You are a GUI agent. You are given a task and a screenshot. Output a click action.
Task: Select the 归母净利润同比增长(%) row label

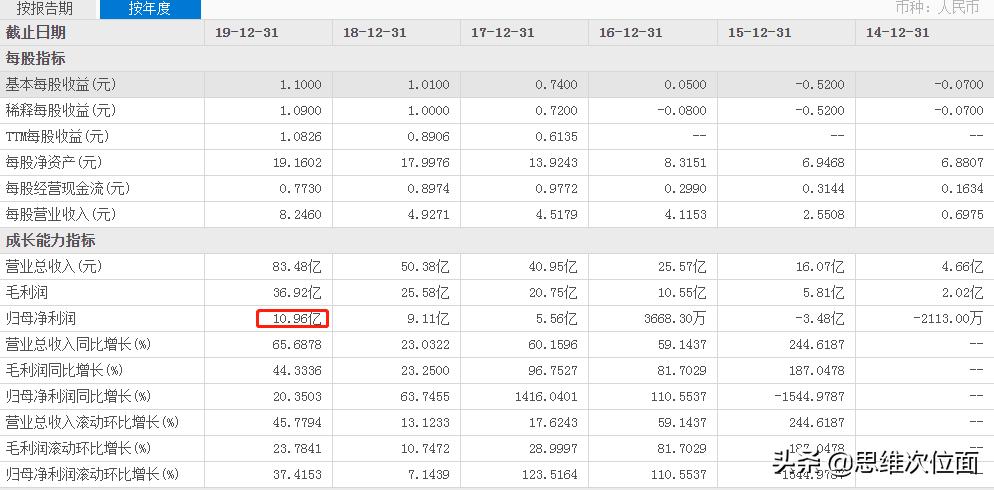(78, 396)
